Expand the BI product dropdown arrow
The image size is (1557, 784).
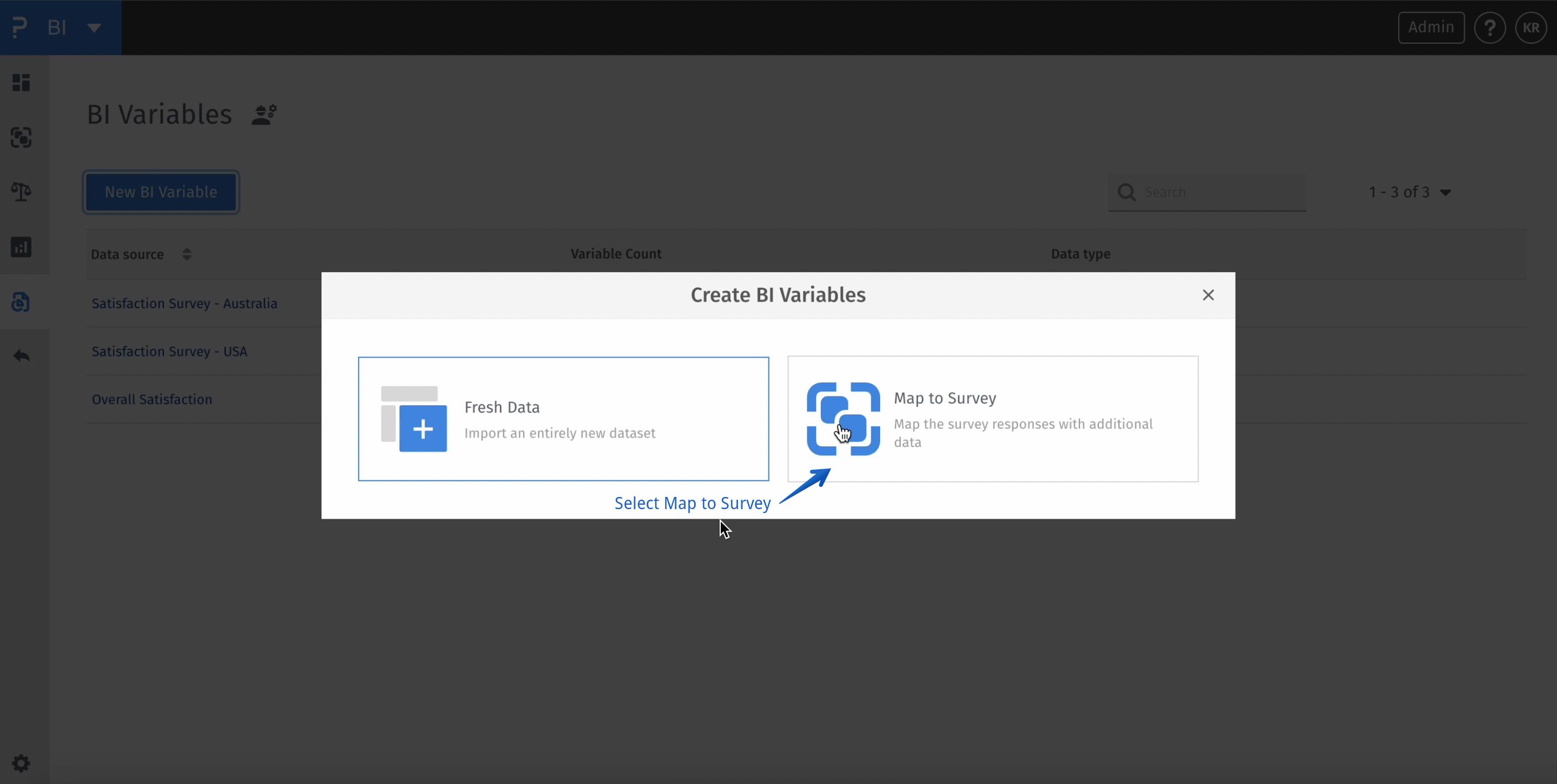pos(94,28)
